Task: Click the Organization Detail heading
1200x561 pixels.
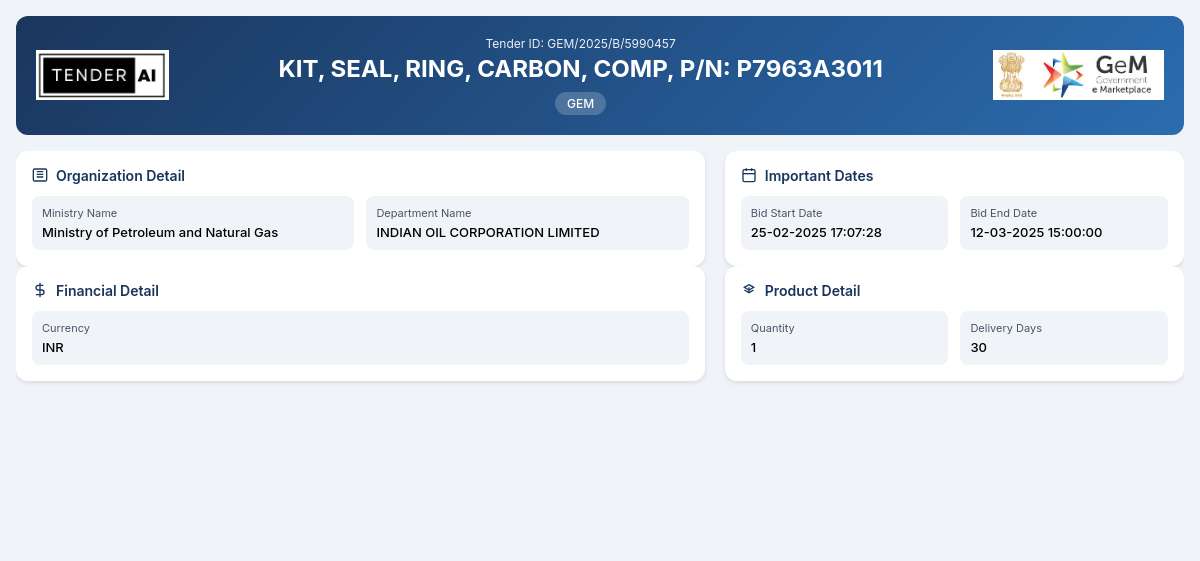Action: coord(120,176)
